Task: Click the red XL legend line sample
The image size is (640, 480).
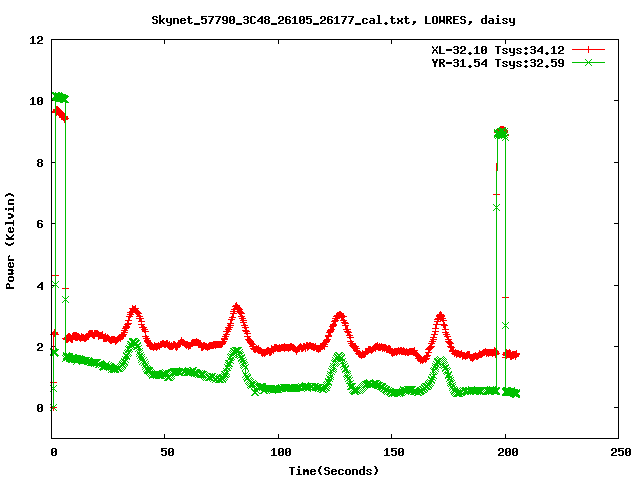Action: click(x=588, y=50)
